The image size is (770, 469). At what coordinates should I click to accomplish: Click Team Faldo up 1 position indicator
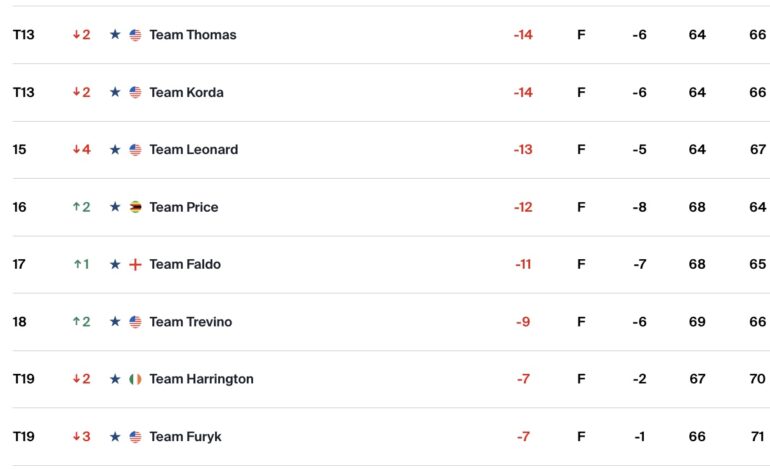click(x=82, y=264)
